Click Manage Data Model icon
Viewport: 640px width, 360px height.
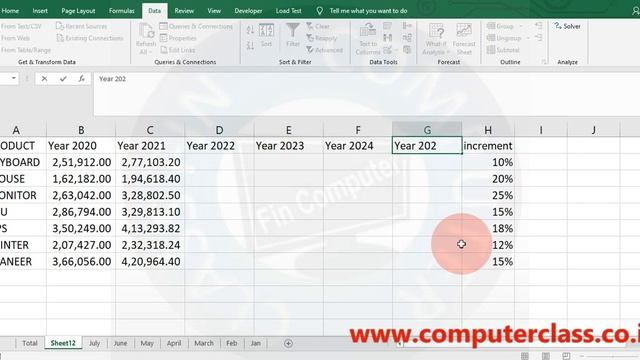tap(407, 50)
